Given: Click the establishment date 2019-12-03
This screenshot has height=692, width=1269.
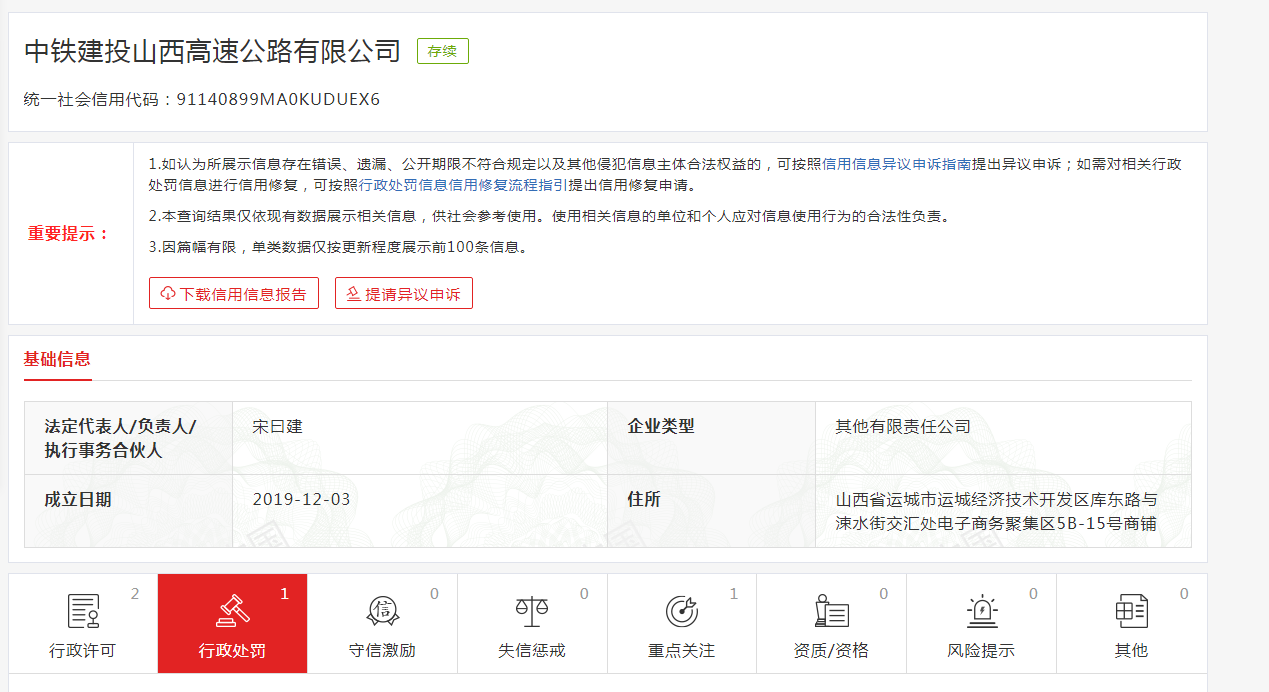Looking at the screenshot, I should pyautogui.click(x=302, y=499).
